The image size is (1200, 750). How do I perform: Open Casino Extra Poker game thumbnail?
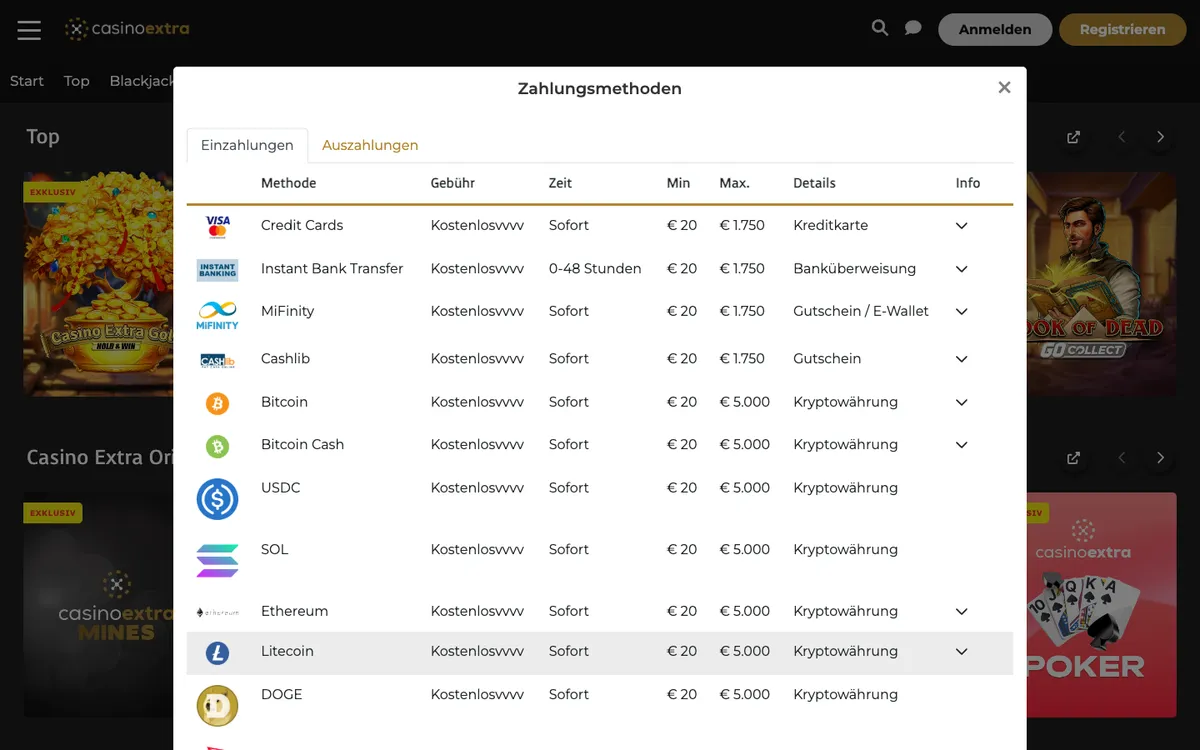[1101, 605]
